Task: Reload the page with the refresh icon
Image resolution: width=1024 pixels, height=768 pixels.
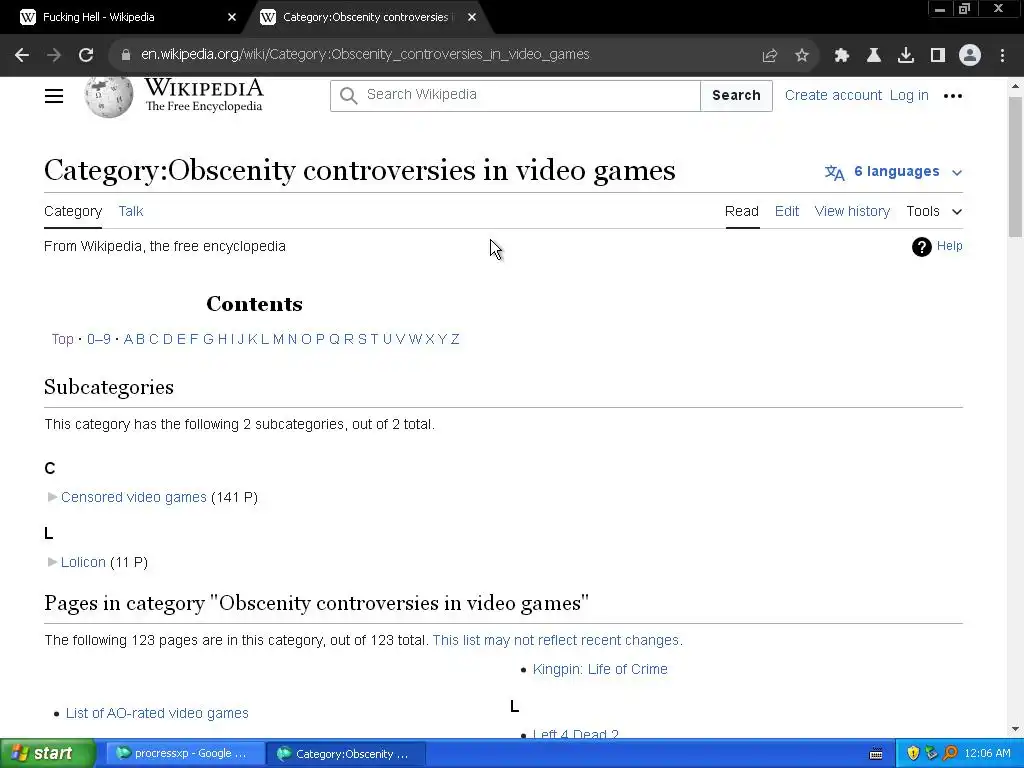Action: (86, 55)
